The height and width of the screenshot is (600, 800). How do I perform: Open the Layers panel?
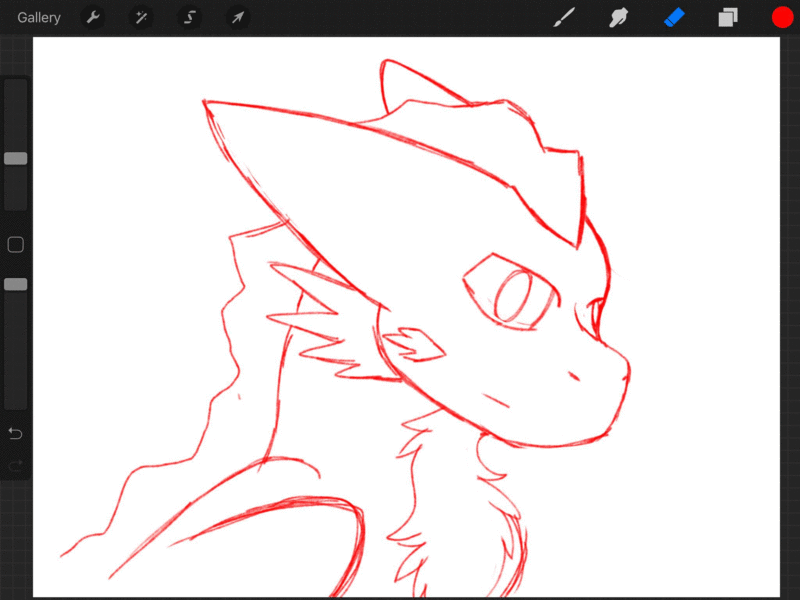(x=727, y=17)
